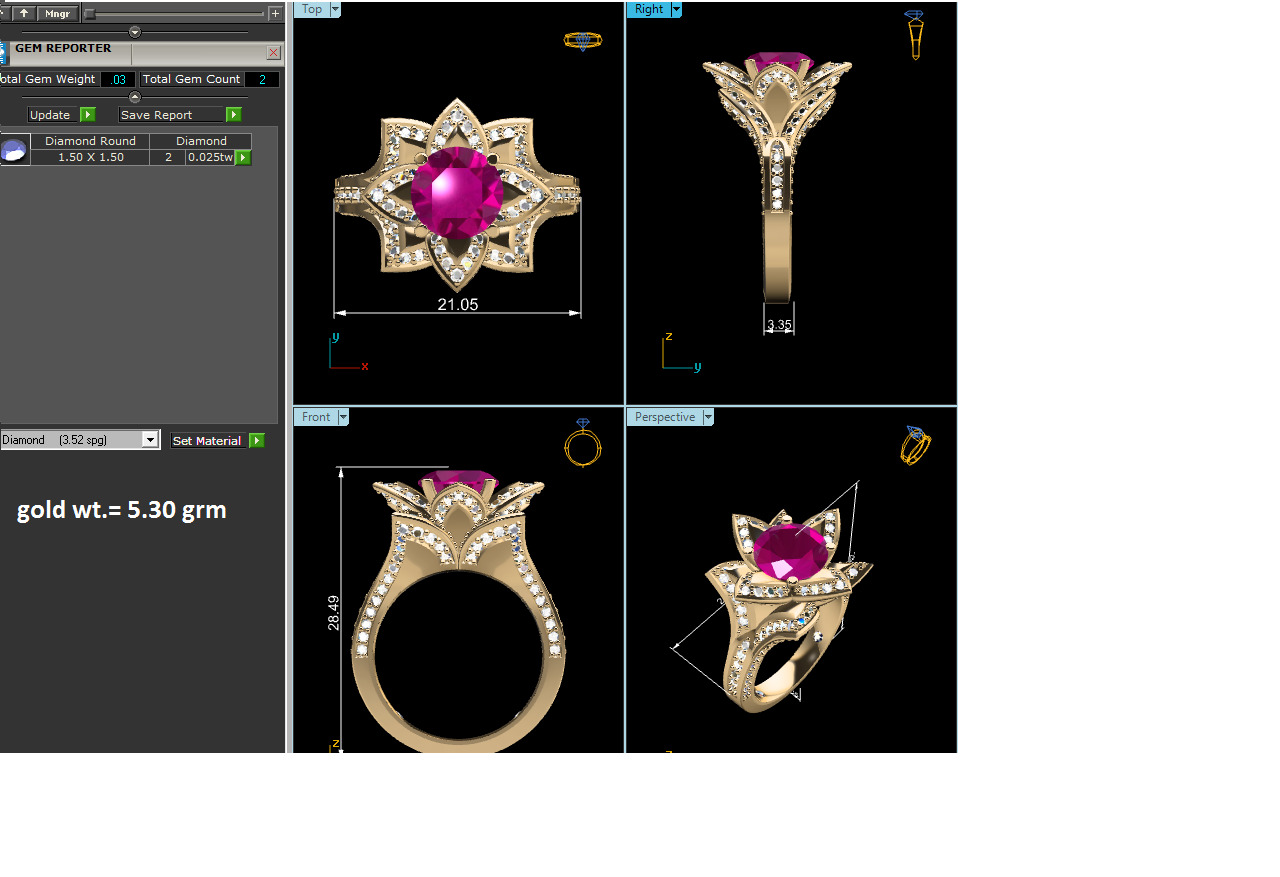Select the round diamond gem thumbnail
This screenshot has height=877, width=1280.
pos(14,150)
